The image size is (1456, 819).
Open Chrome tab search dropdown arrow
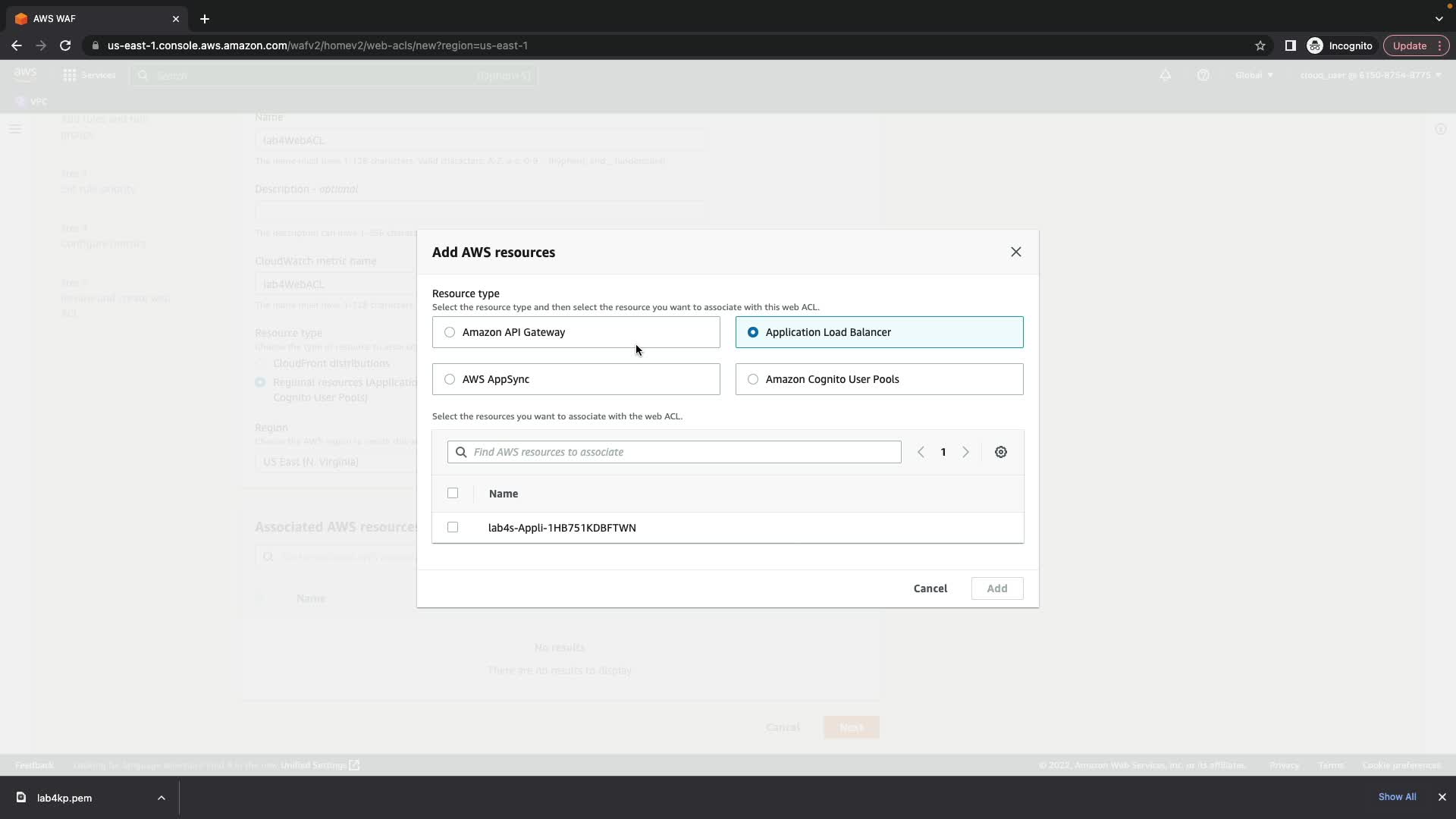tap(1439, 19)
